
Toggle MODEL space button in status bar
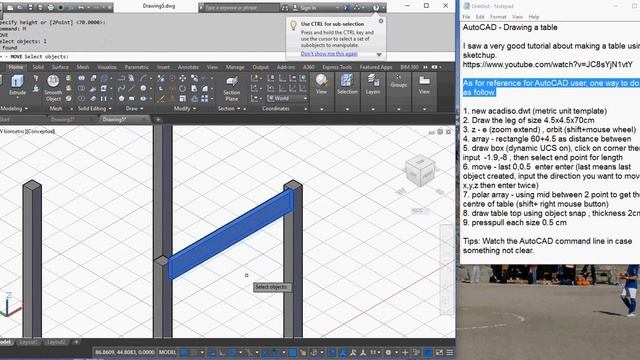click(x=167, y=352)
